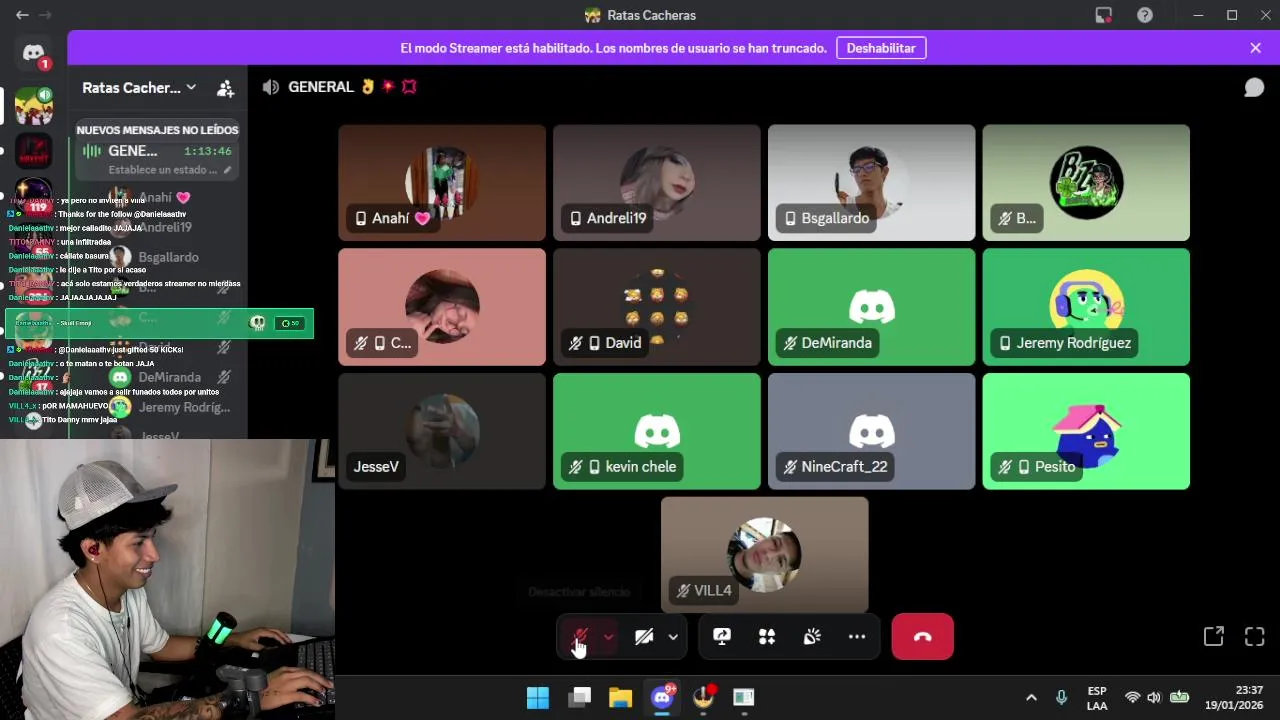Focus Andreli19's call tile

(657, 182)
